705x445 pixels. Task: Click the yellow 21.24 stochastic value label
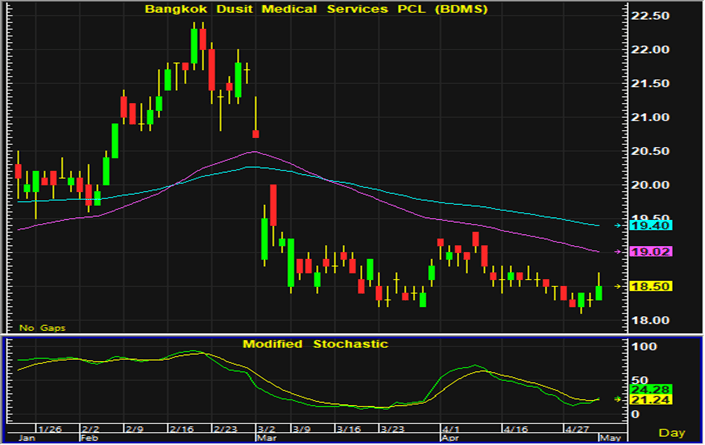[x=651, y=400]
